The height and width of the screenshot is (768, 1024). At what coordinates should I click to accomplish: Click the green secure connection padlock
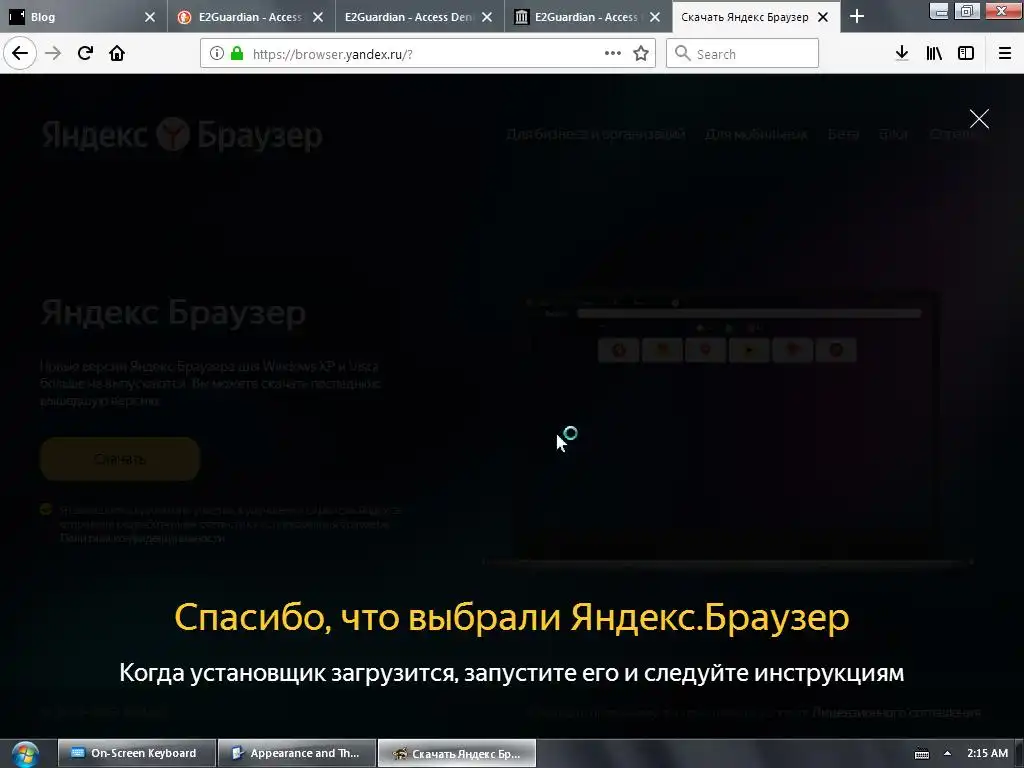[x=237, y=54]
